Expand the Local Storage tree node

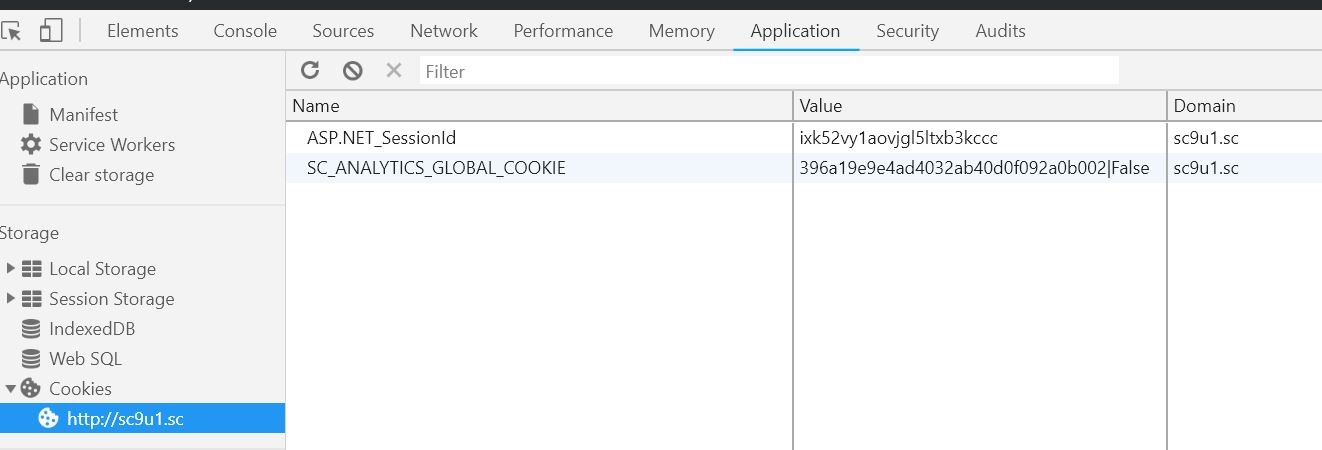pyautogui.click(x=11, y=268)
